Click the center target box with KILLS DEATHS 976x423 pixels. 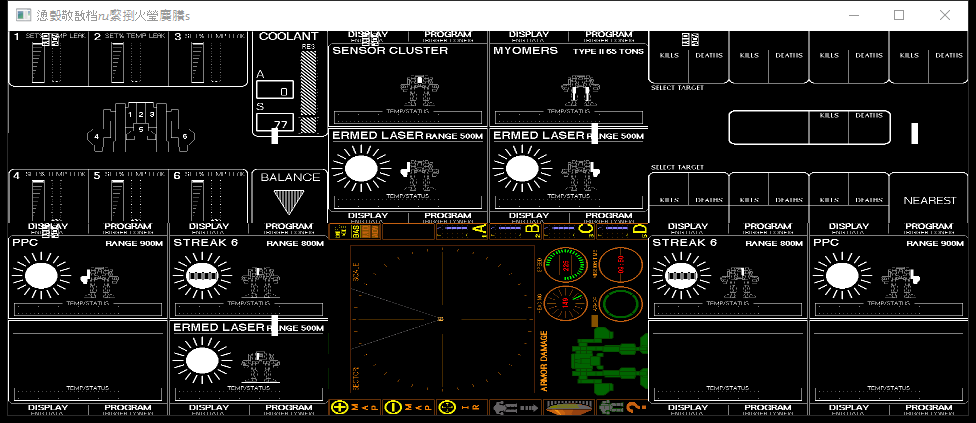click(x=809, y=128)
